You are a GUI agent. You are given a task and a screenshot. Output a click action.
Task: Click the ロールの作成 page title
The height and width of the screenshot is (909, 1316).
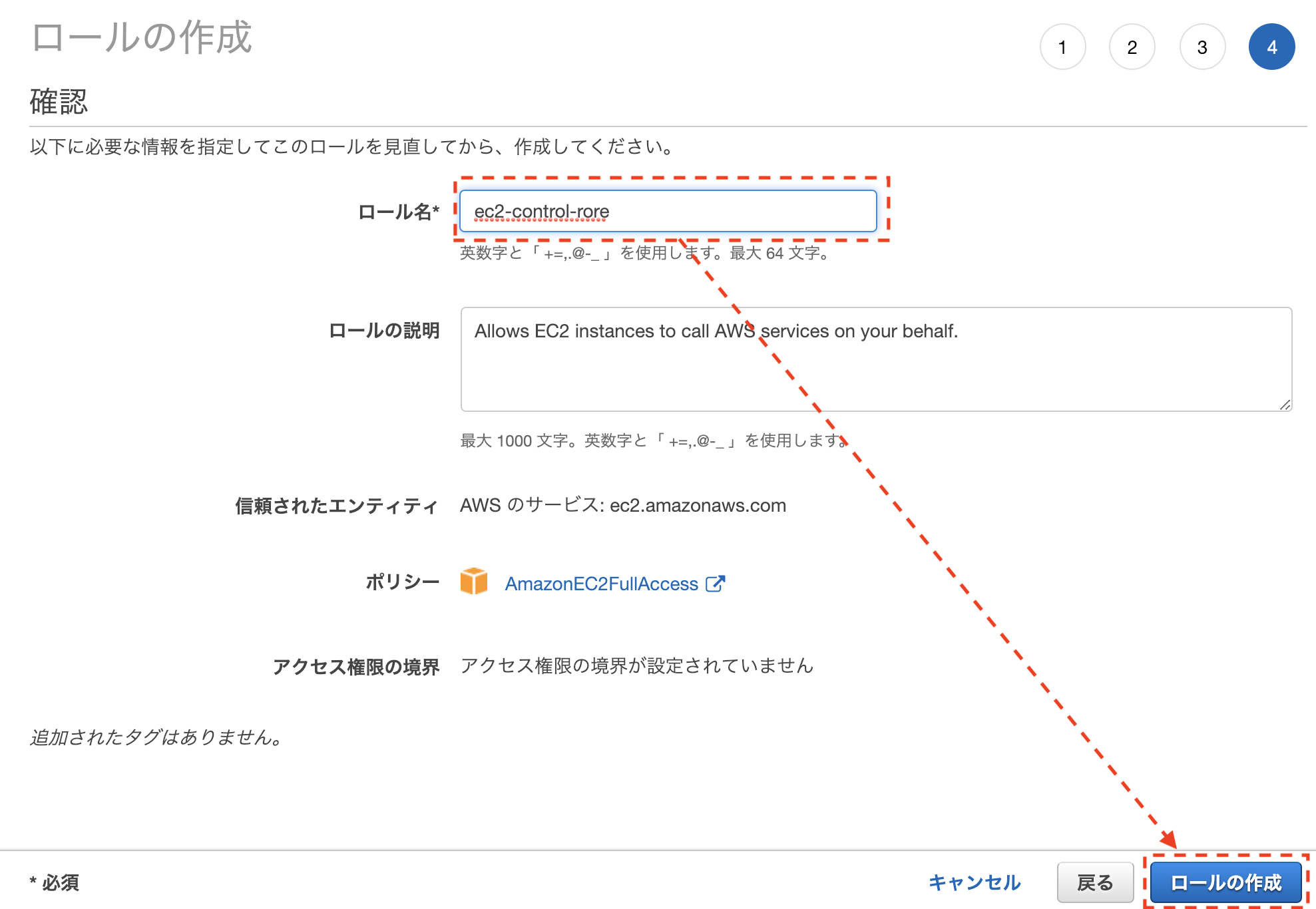[142, 37]
